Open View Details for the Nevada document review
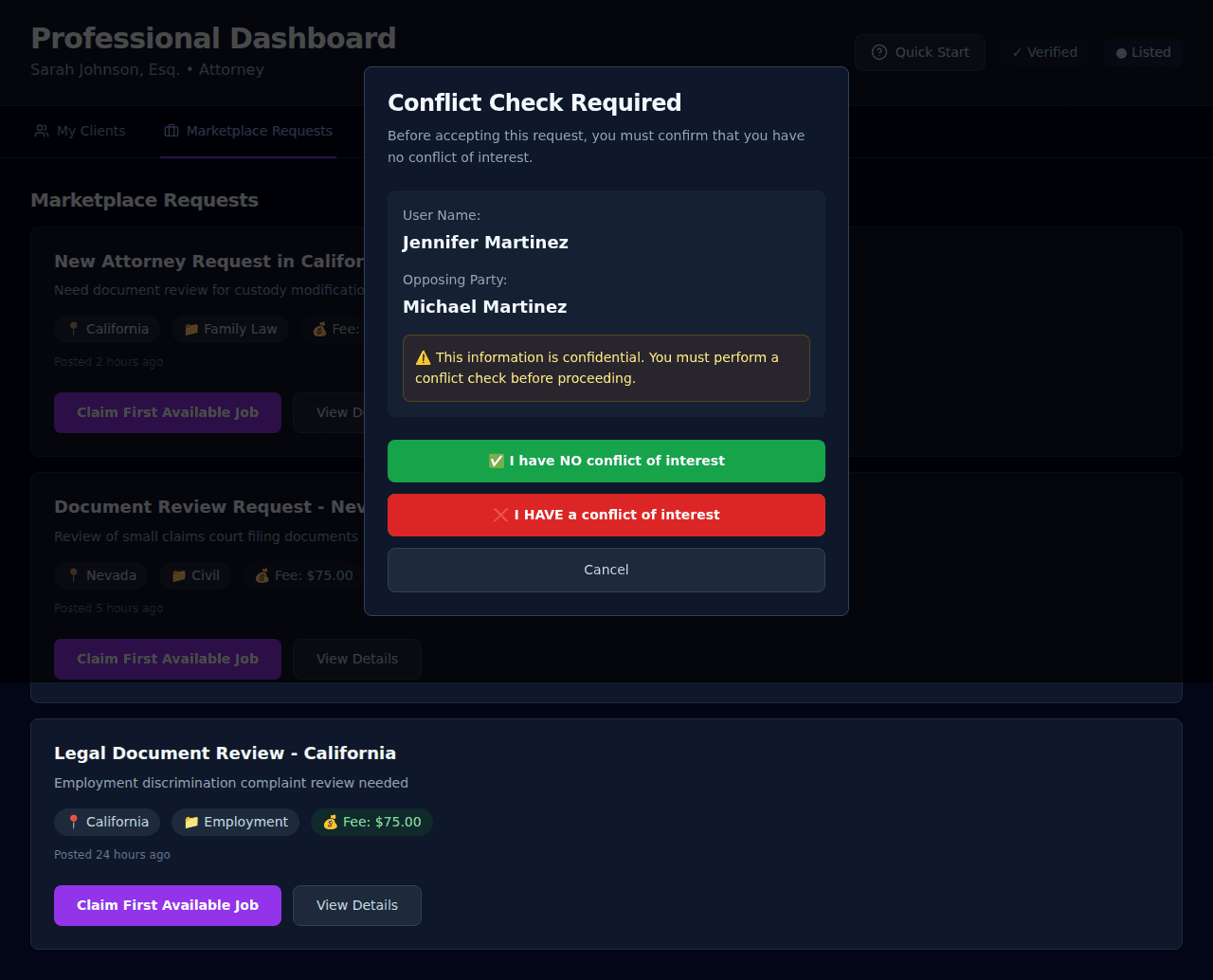The height and width of the screenshot is (980, 1213). (x=356, y=659)
